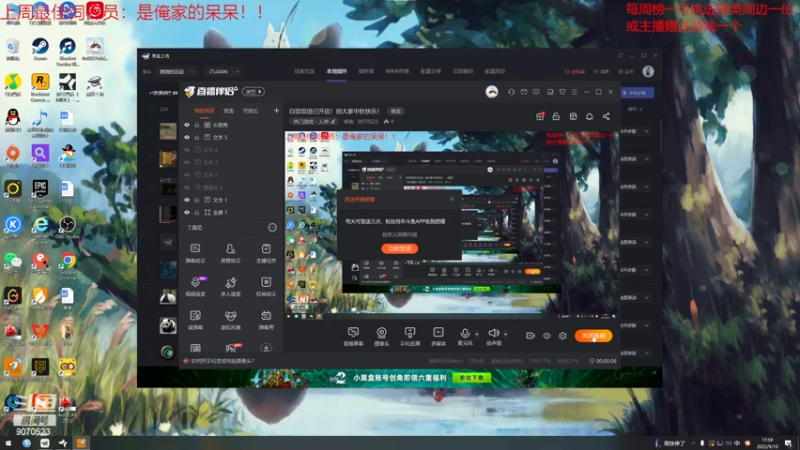Image resolution: width=800 pixels, height=450 pixels.
Task: Open second dropdown in back window toolbar
Action: (224, 71)
